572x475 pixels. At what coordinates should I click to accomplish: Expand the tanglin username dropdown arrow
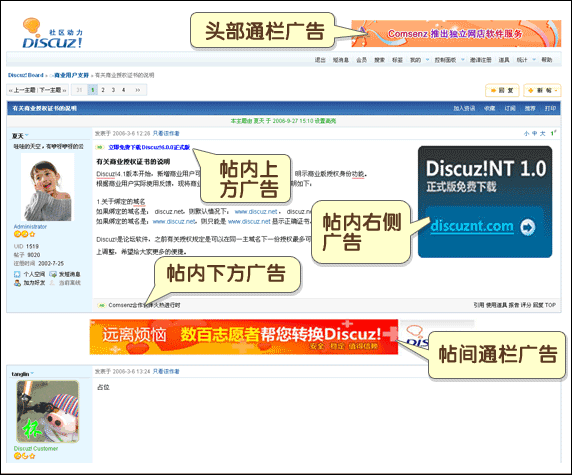pyautogui.click(x=32, y=373)
